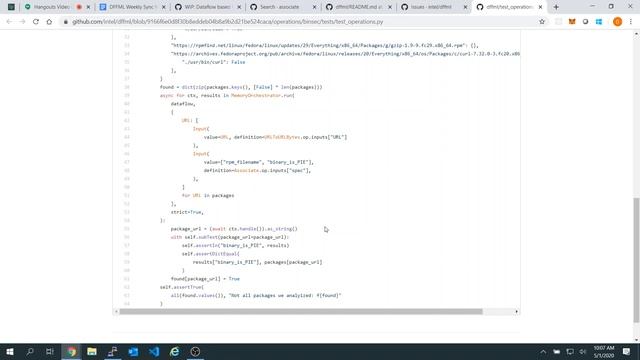
Task: Open the Windows notification center
Action: click(x=627, y=352)
